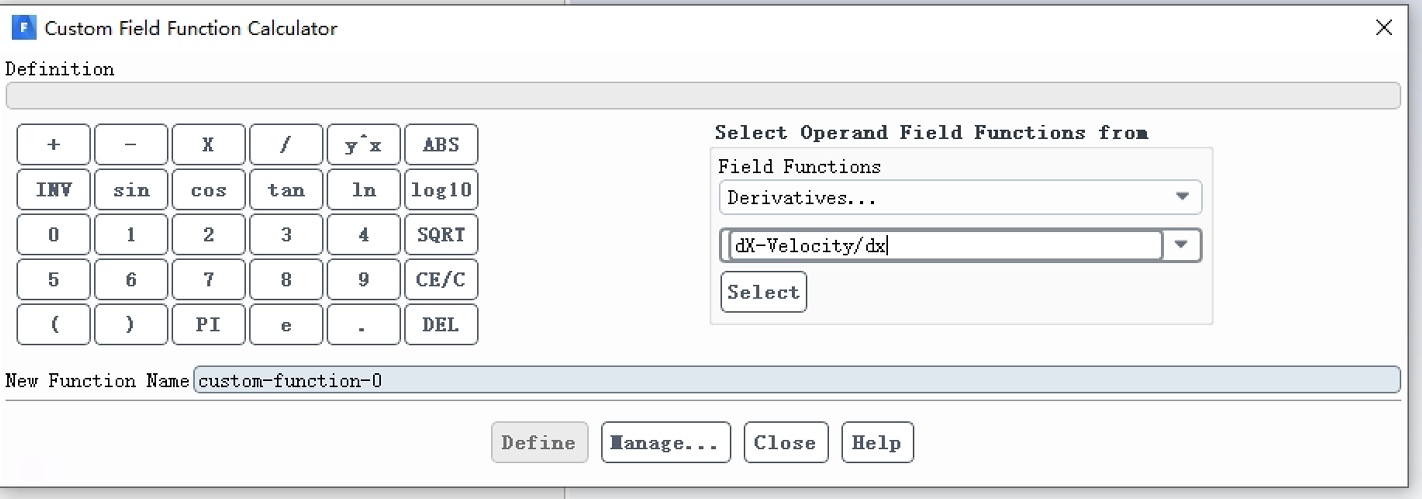Insert the ABS function
Screen dimensions: 1422x499
[441, 145]
